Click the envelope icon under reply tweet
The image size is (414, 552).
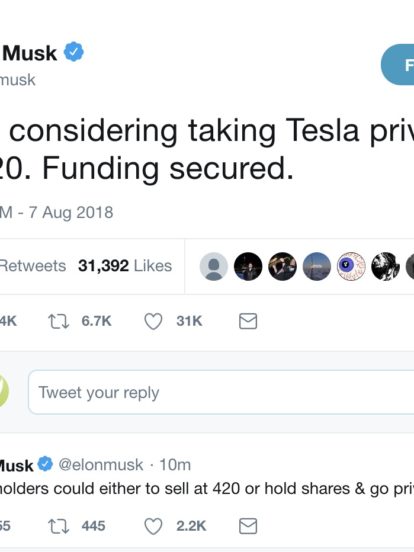(248, 526)
